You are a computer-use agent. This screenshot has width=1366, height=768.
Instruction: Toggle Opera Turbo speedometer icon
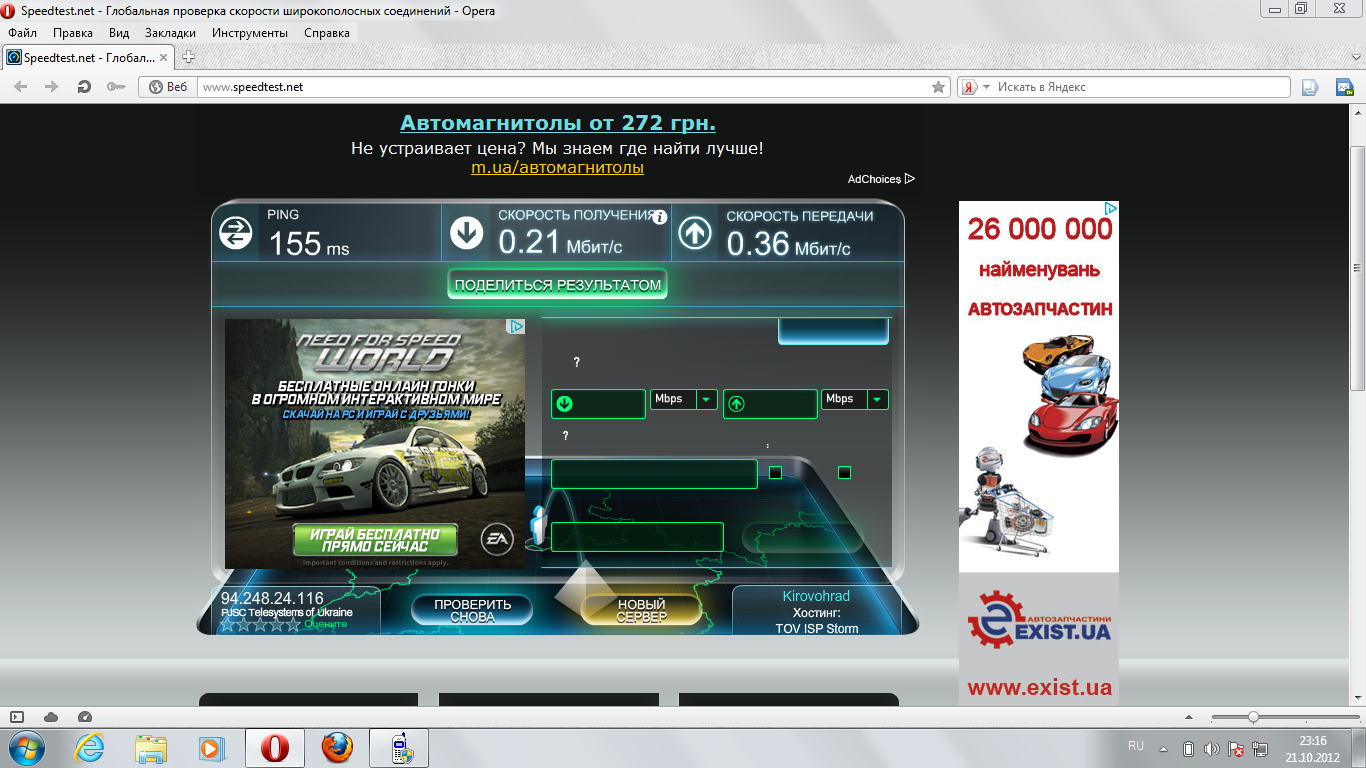(x=84, y=717)
